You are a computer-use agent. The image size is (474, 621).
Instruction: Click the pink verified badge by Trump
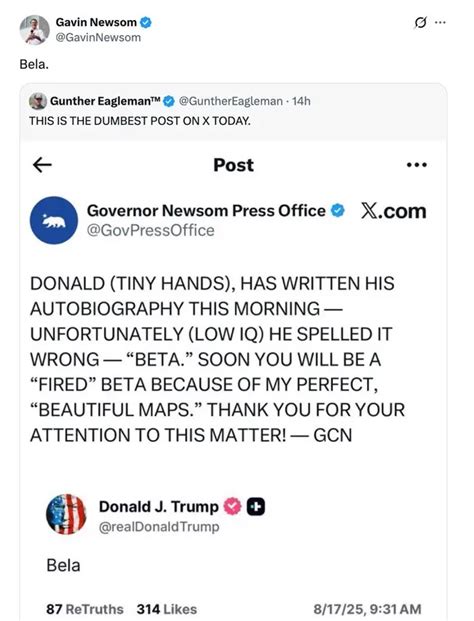pyautogui.click(x=232, y=507)
